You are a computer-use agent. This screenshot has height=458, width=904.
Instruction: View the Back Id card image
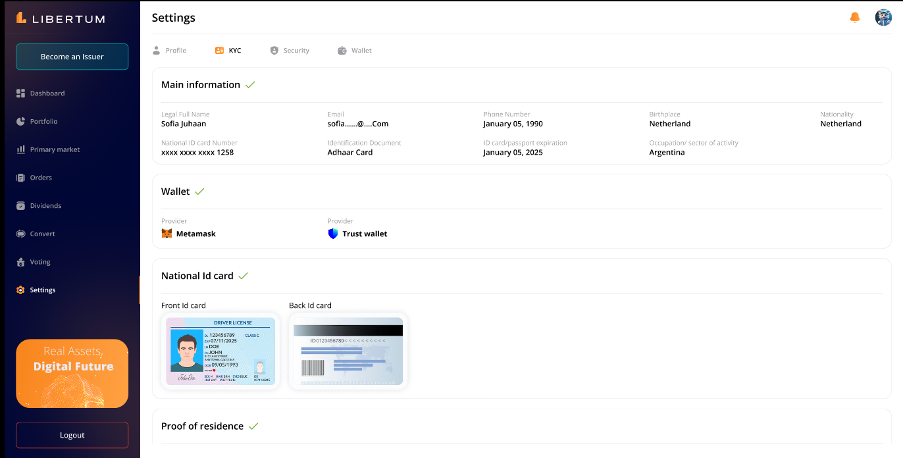[x=348, y=352]
